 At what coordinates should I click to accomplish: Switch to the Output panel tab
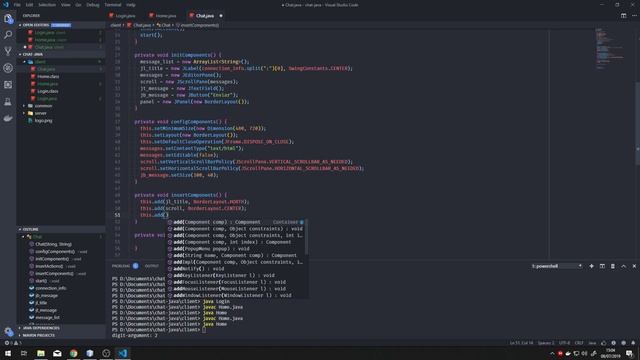[151, 266]
